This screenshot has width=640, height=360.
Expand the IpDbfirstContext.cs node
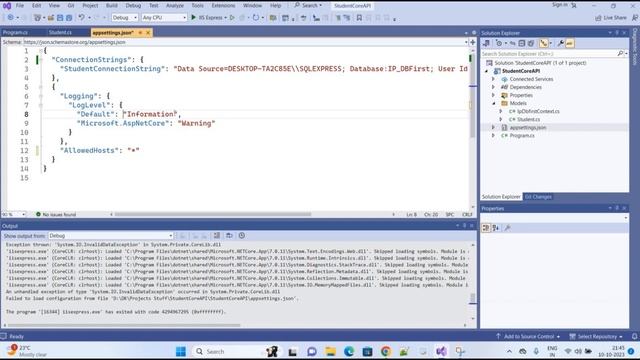pos(501,111)
